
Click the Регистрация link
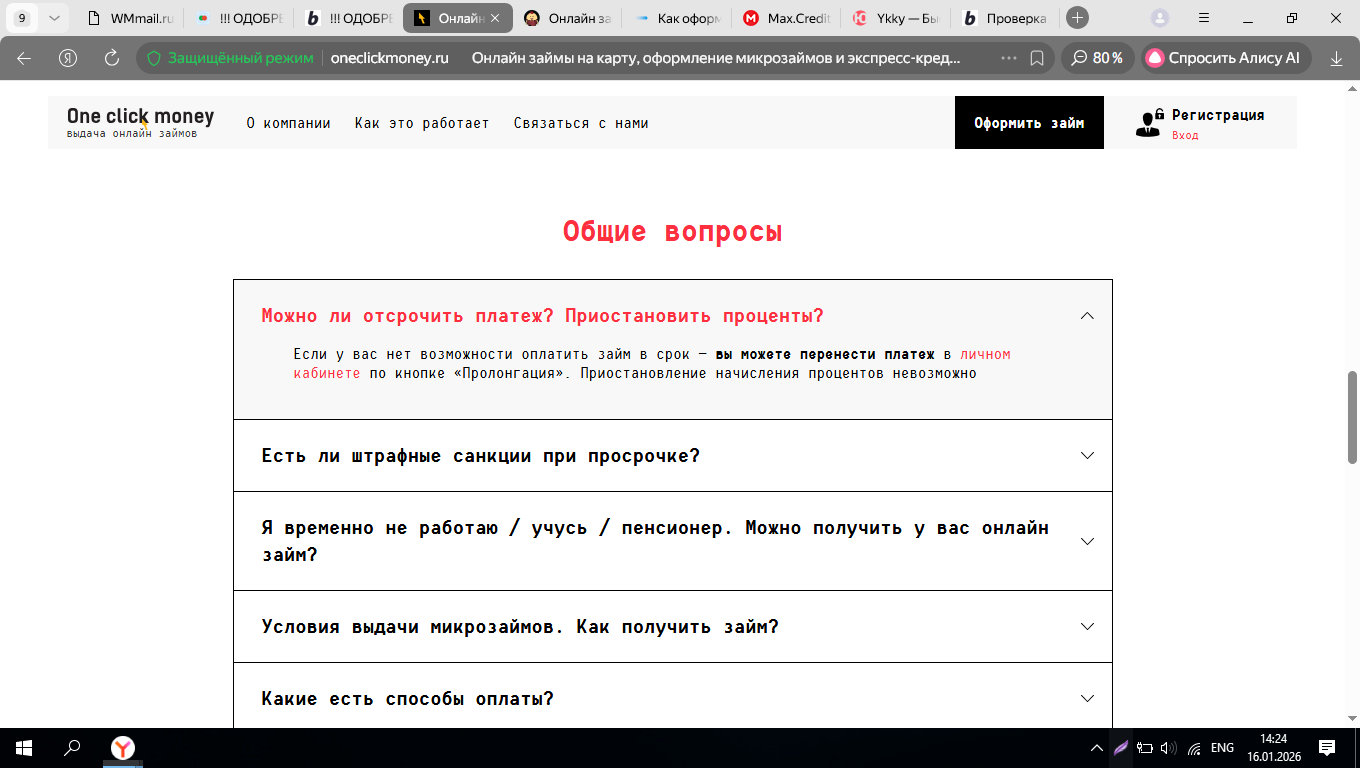coord(1218,115)
